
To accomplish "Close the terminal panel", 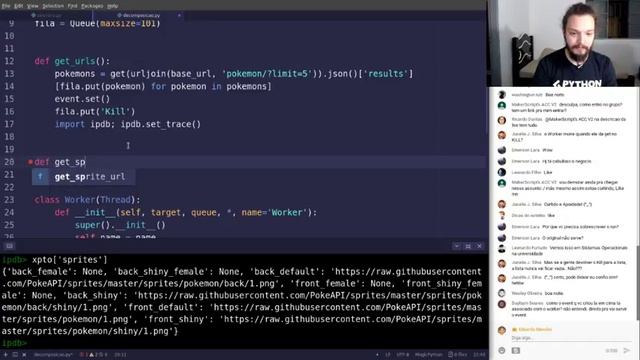I will point(479,246).
